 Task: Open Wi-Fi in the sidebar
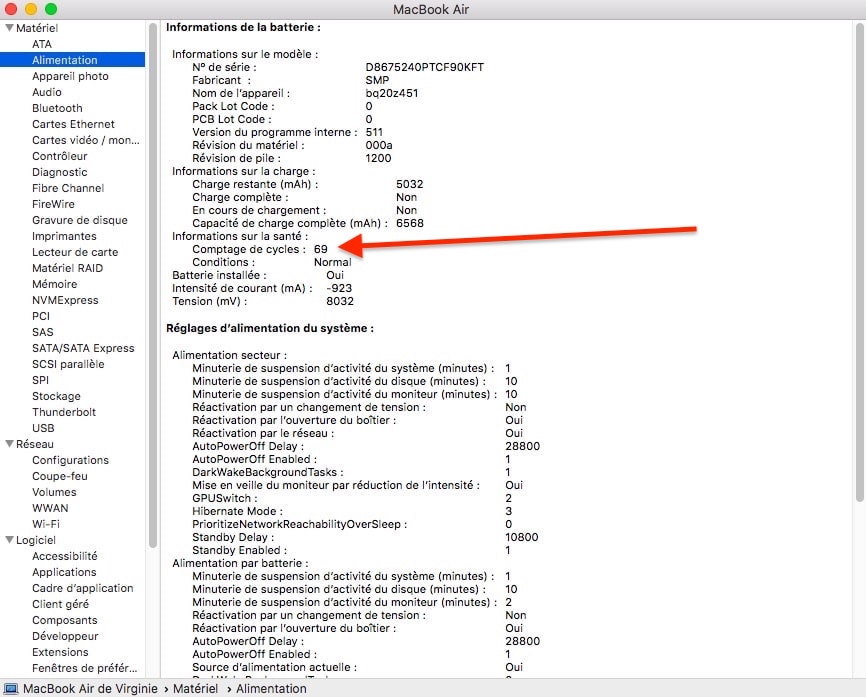46,525
